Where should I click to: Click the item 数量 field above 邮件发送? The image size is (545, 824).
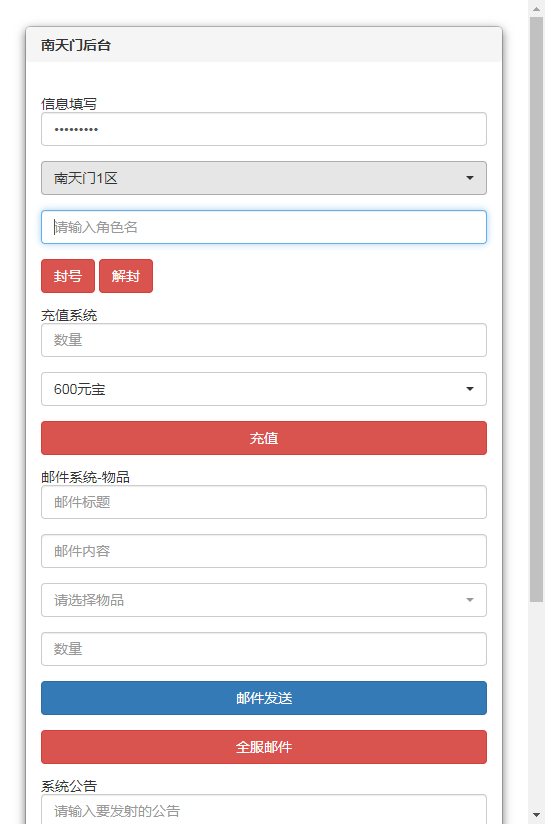[264, 648]
